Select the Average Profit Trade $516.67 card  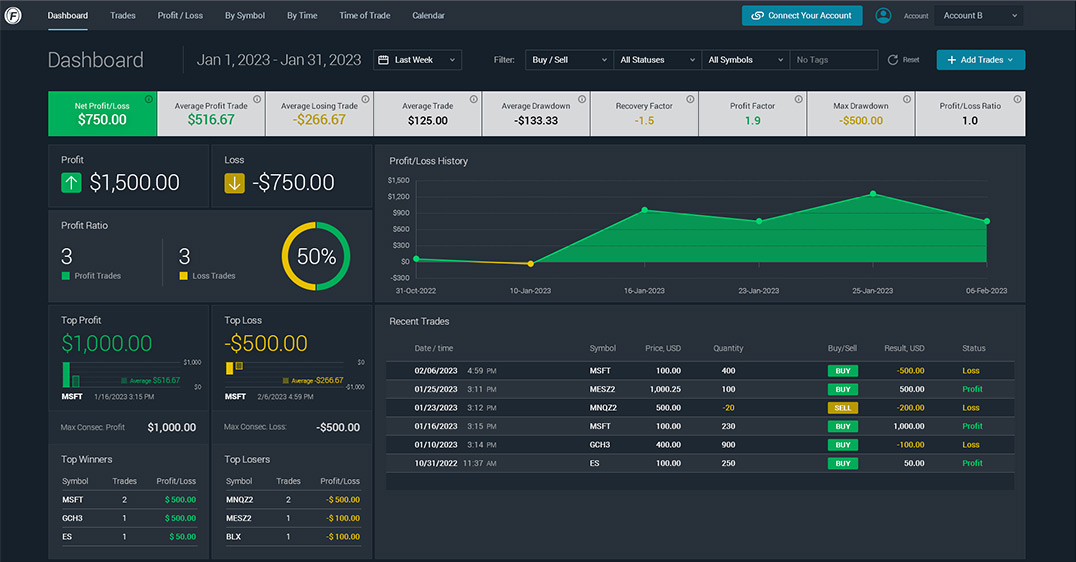pos(211,113)
